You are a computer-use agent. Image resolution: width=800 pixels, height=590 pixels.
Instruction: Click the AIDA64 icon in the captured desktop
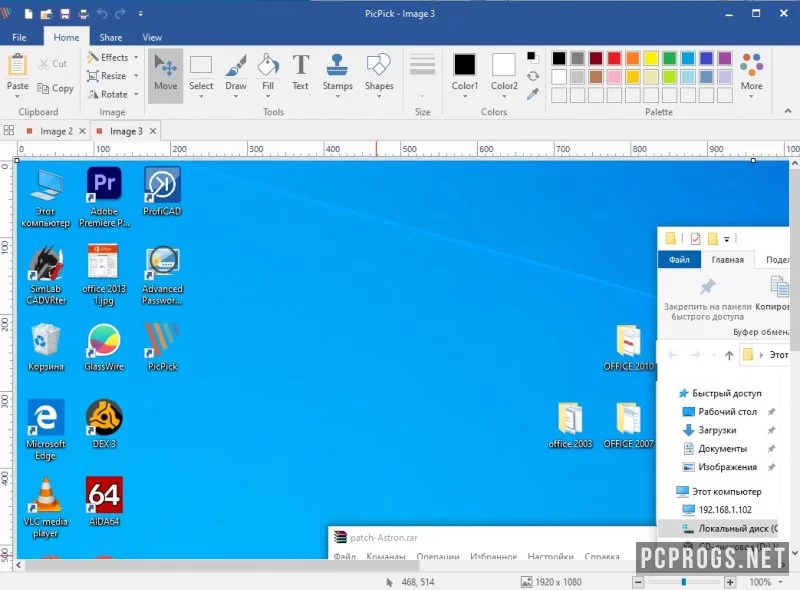104,501
